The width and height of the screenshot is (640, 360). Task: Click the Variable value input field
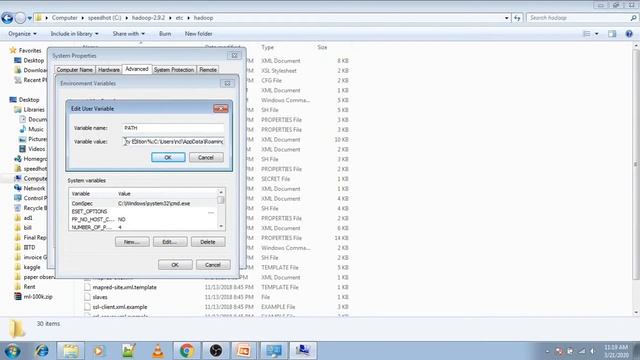(x=173, y=142)
